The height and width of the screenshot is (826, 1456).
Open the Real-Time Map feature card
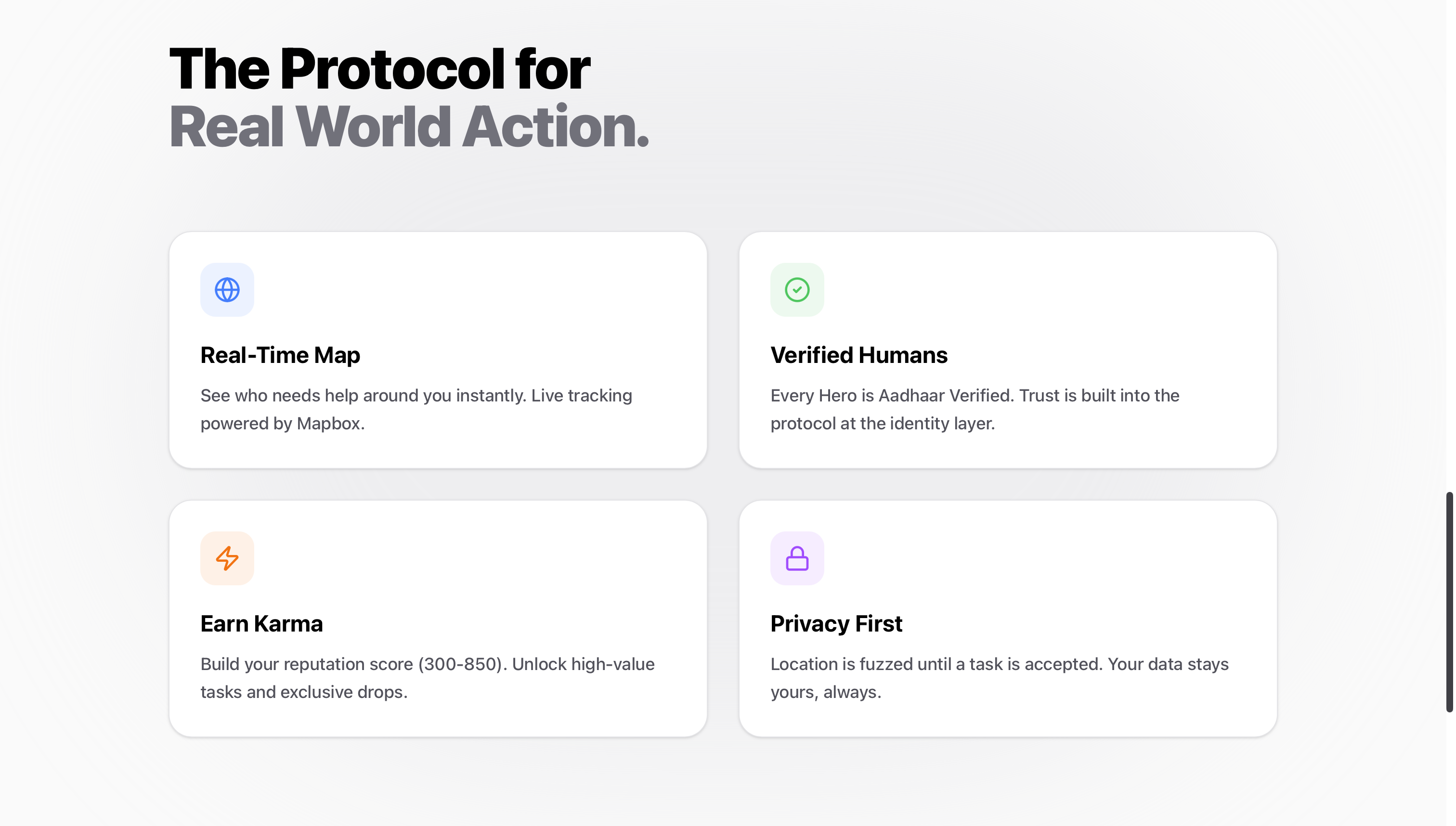click(x=438, y=350)
